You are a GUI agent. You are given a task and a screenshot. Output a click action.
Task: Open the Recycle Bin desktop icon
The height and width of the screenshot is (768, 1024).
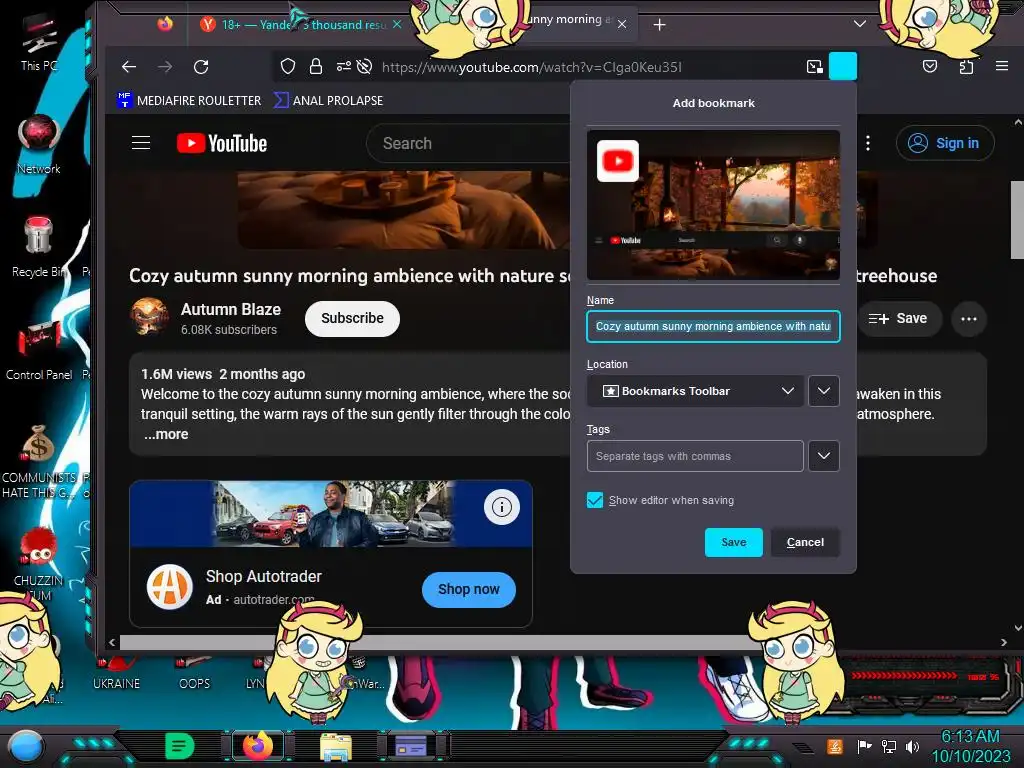click(x=38, y=247)
